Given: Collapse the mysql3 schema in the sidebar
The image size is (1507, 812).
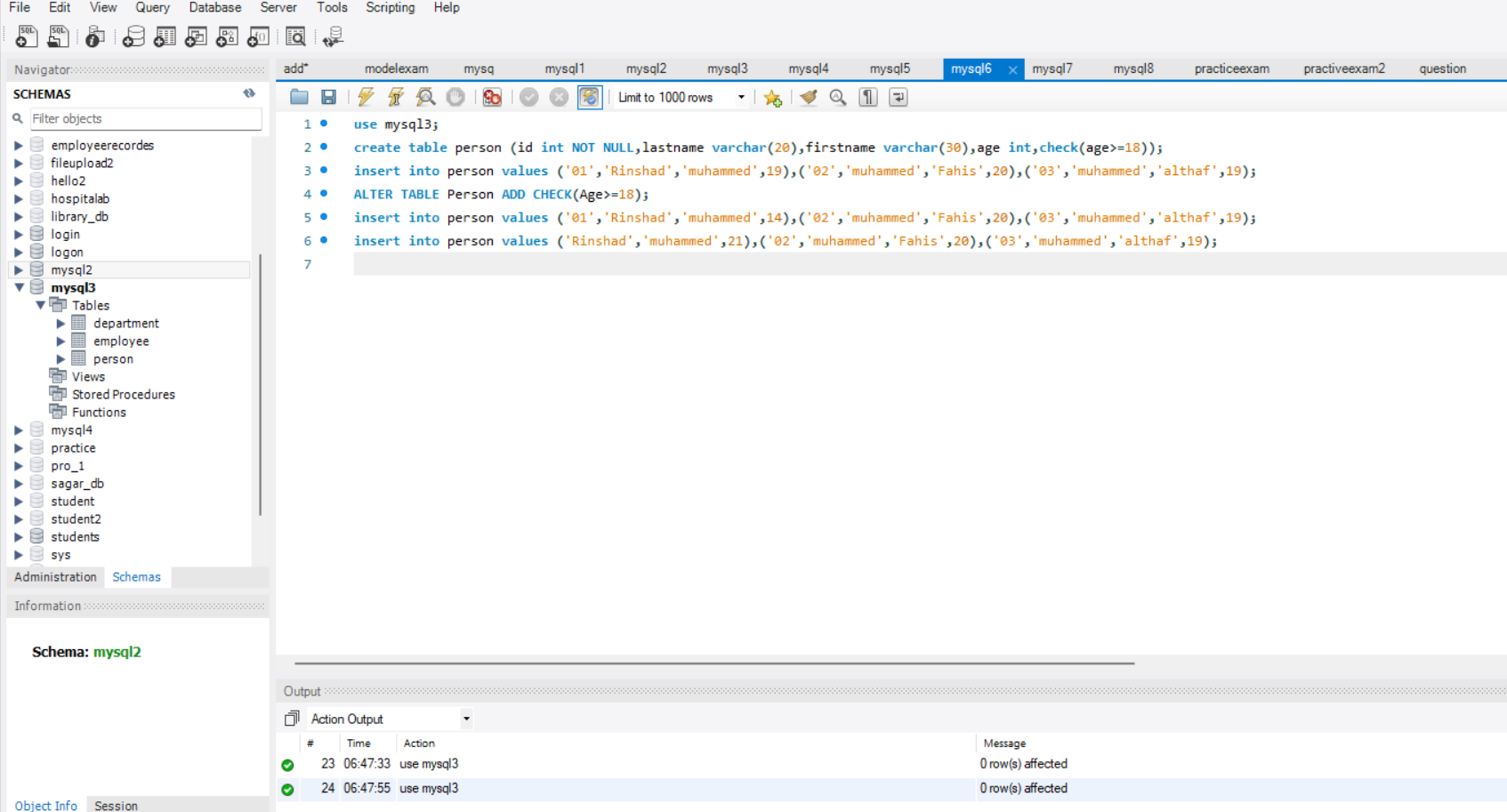Looking at the screenshot, I should (x=20, y=286).
